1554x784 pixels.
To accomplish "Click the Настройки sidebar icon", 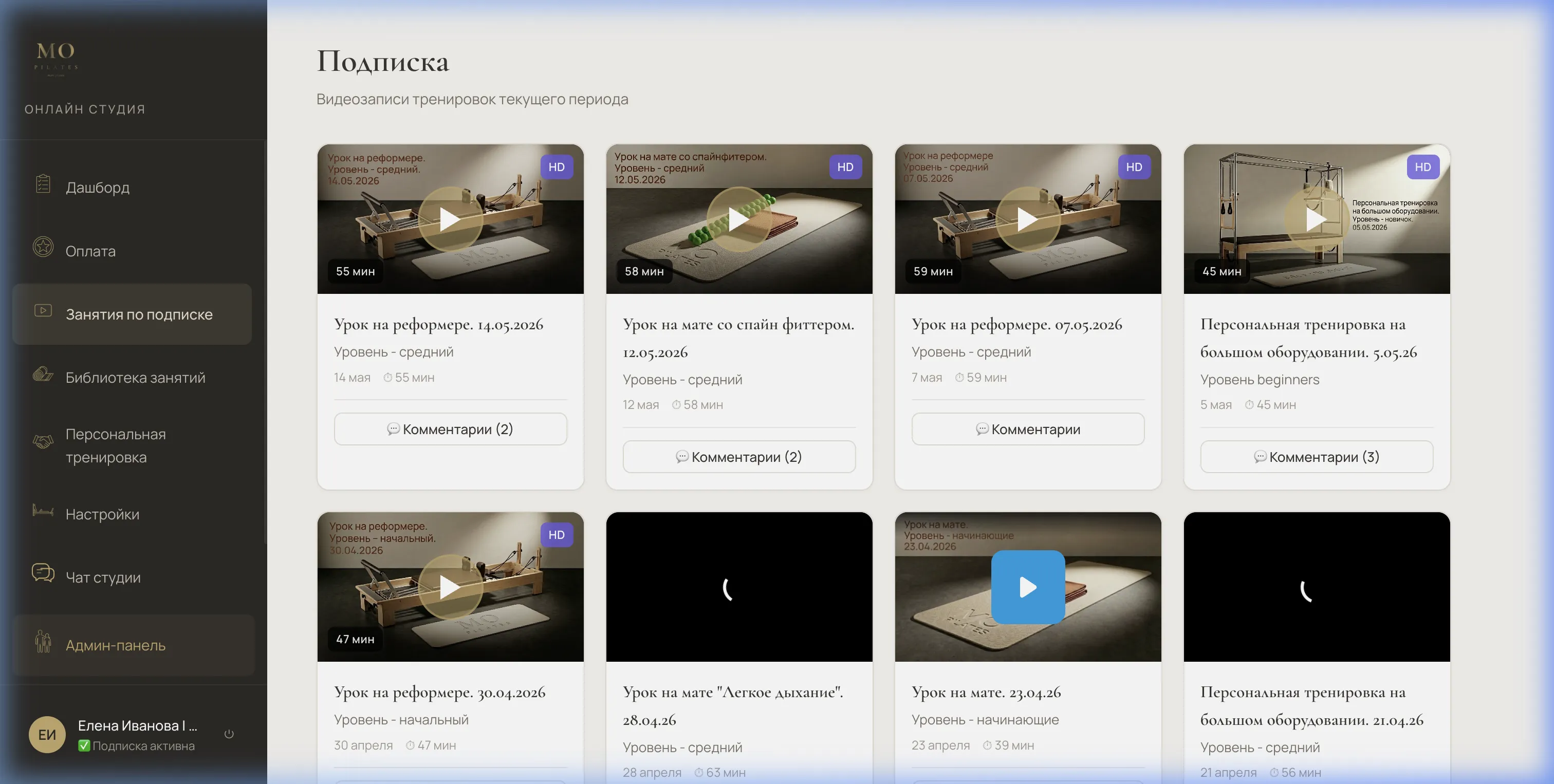I will point(43,511).
